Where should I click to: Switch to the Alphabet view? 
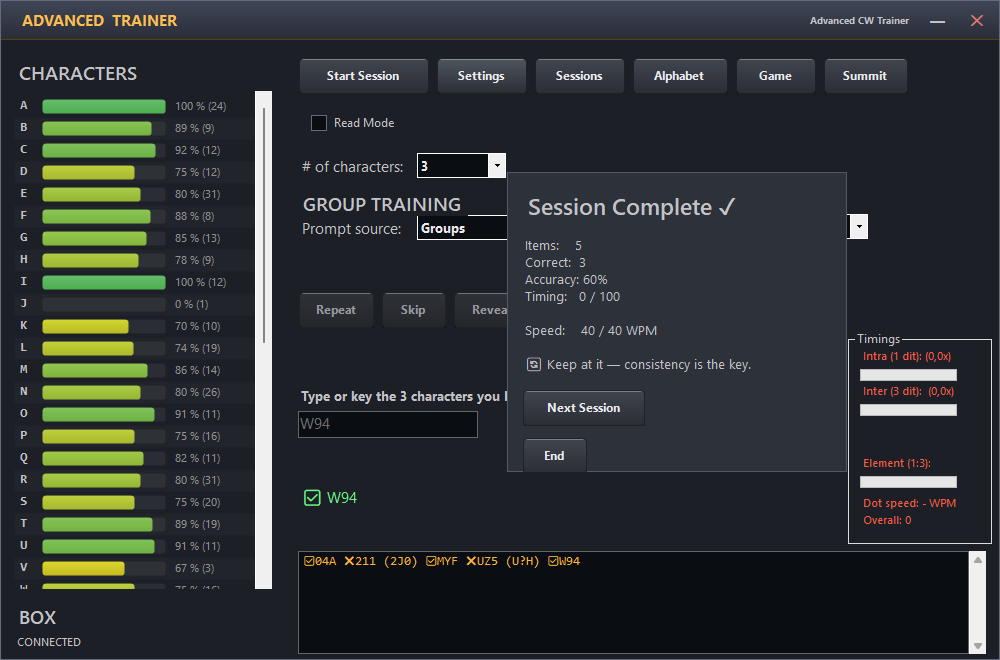coord(679,76)
